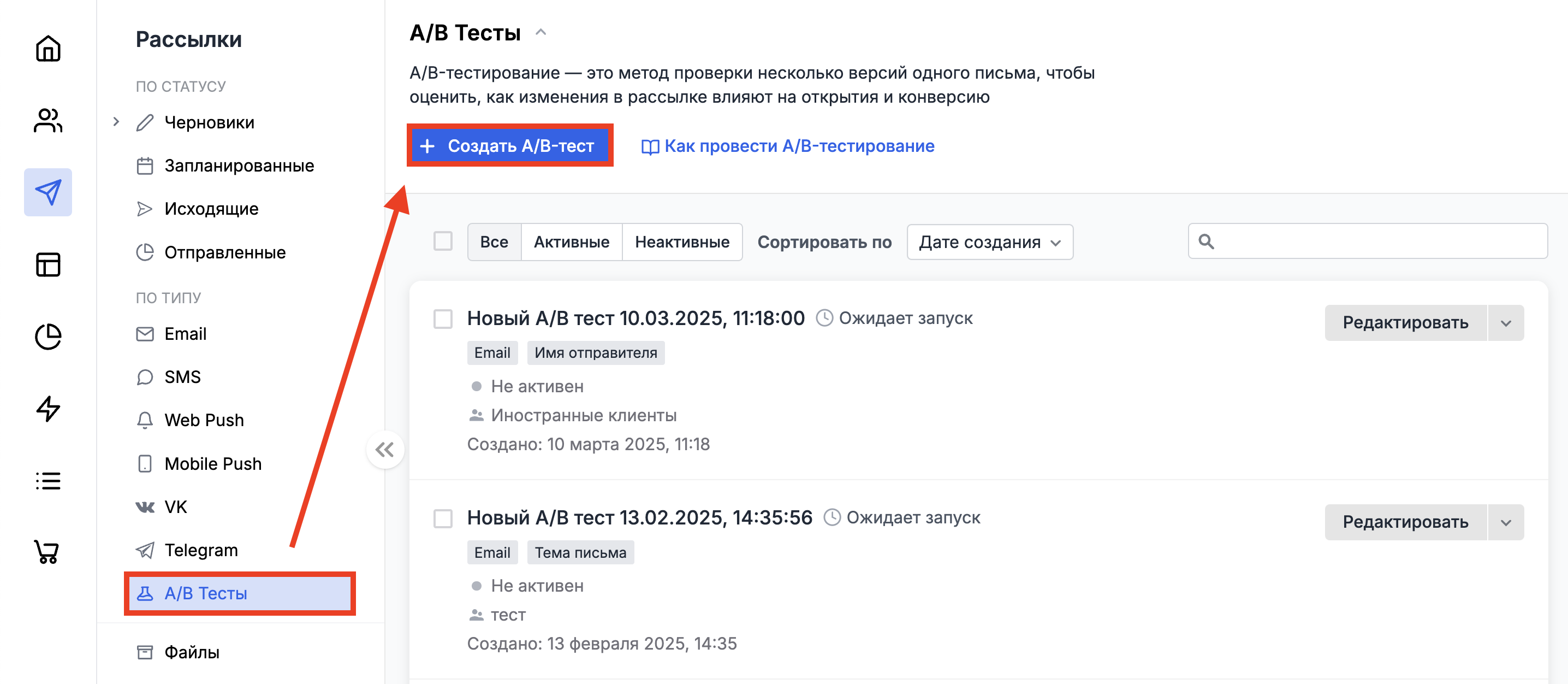Select checkbox next to Новый A/B тест 10.03.2025

pos(443,318)
